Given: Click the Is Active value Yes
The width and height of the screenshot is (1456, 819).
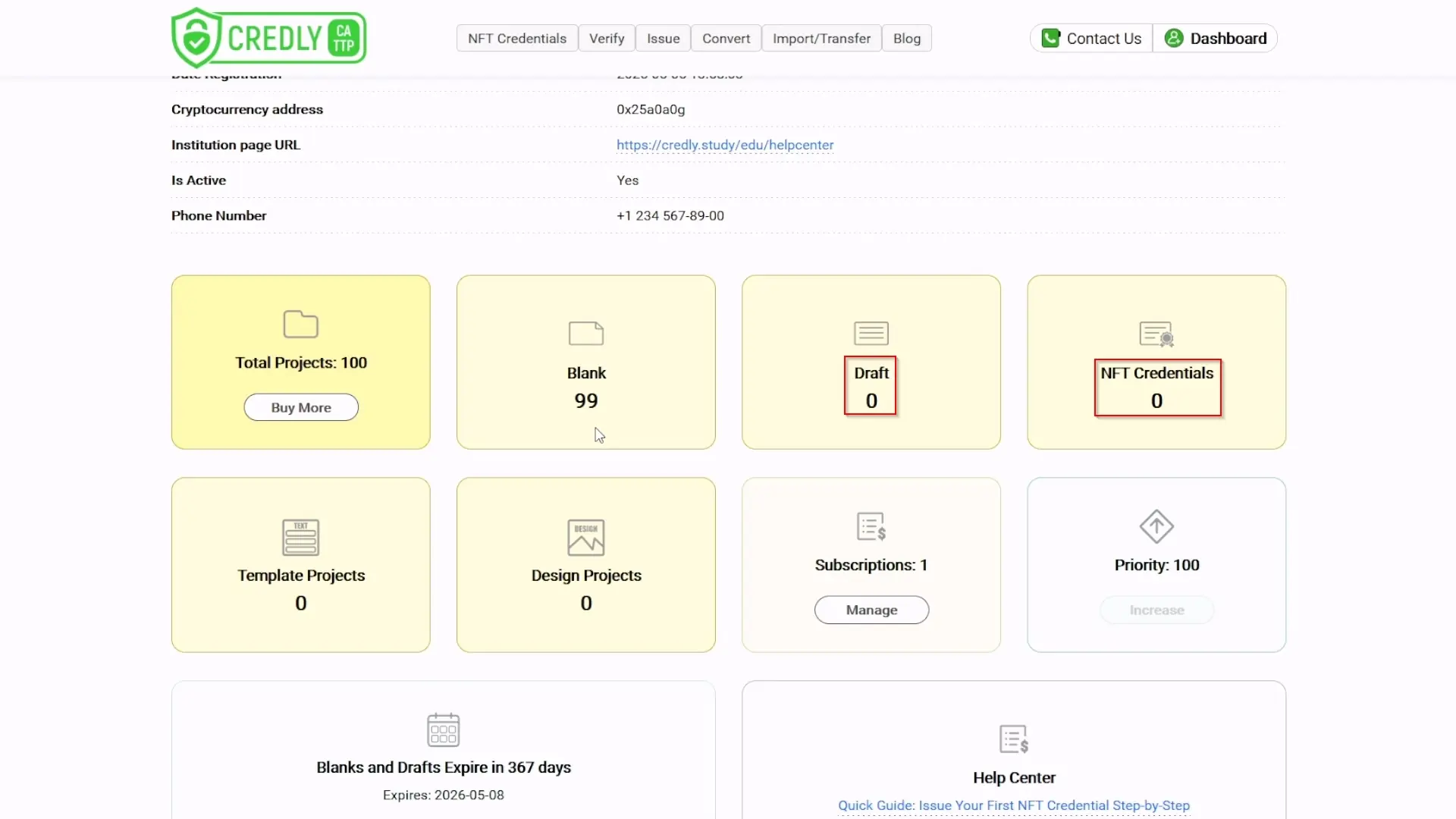Looking at the screenshot, I should click(x=627, y=180).
